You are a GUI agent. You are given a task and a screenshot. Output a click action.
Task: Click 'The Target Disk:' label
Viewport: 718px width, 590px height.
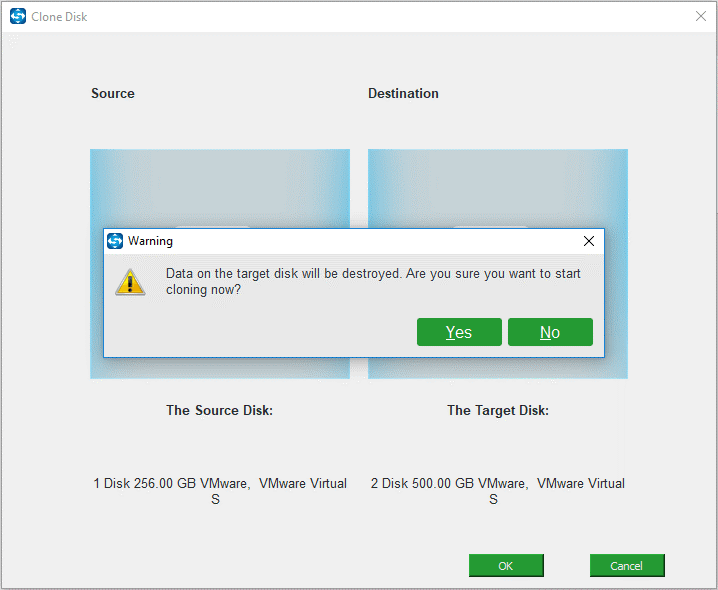pos(498,410)
